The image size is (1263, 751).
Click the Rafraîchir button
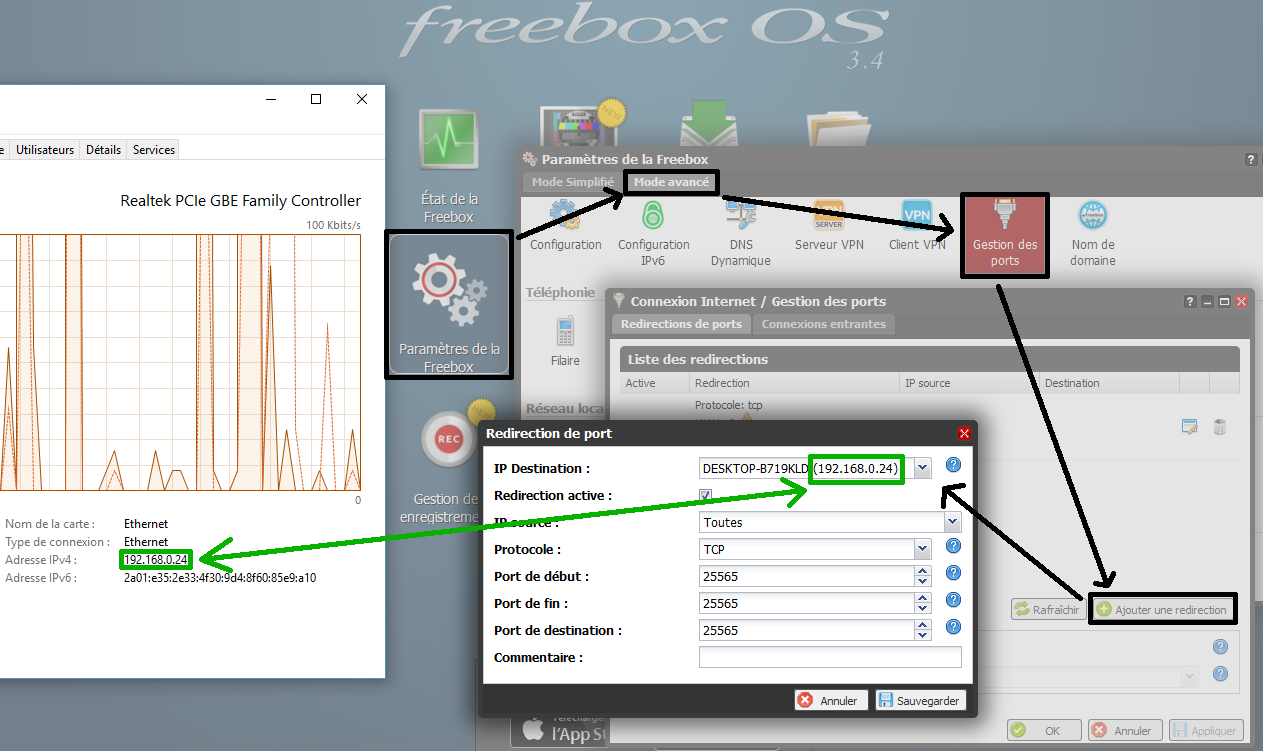click(x=1048, y=609)
